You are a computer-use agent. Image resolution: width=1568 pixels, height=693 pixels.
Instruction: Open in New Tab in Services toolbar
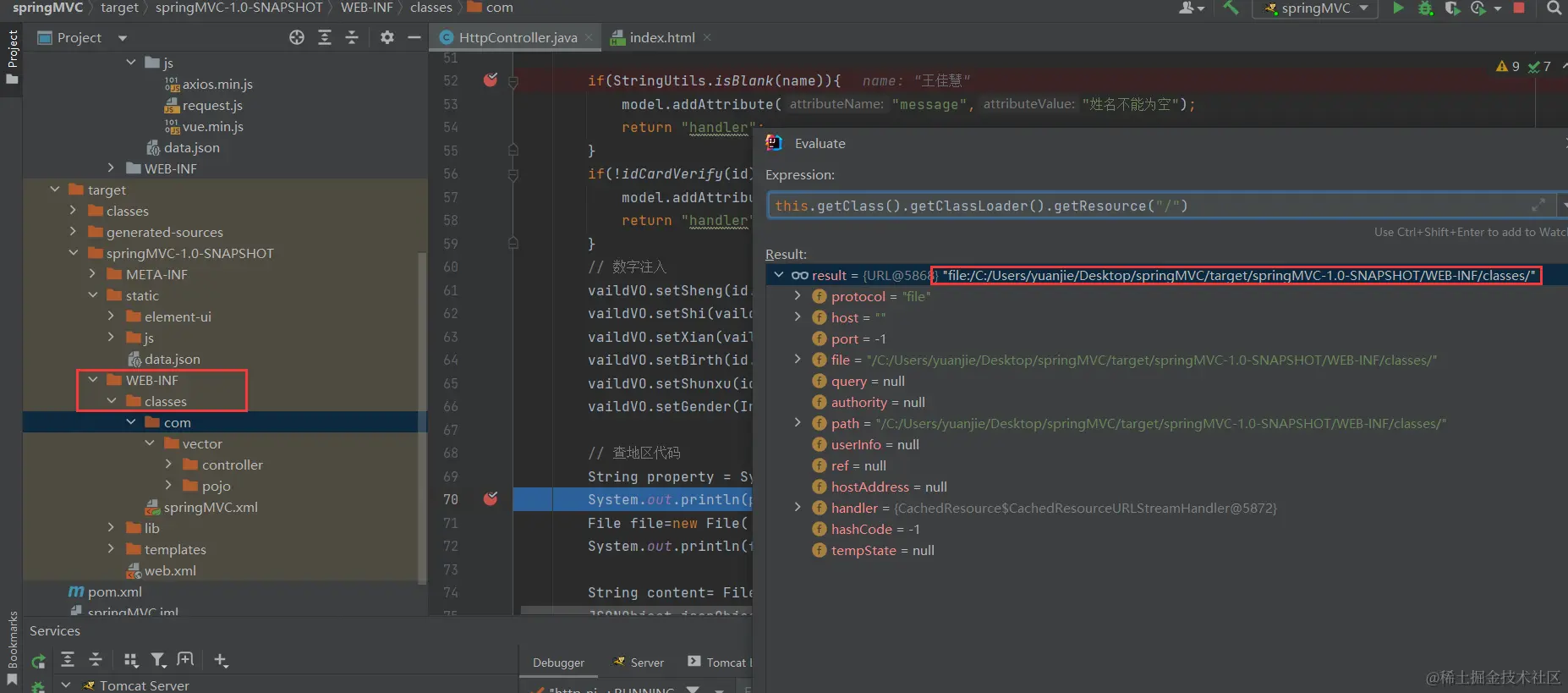185,660
